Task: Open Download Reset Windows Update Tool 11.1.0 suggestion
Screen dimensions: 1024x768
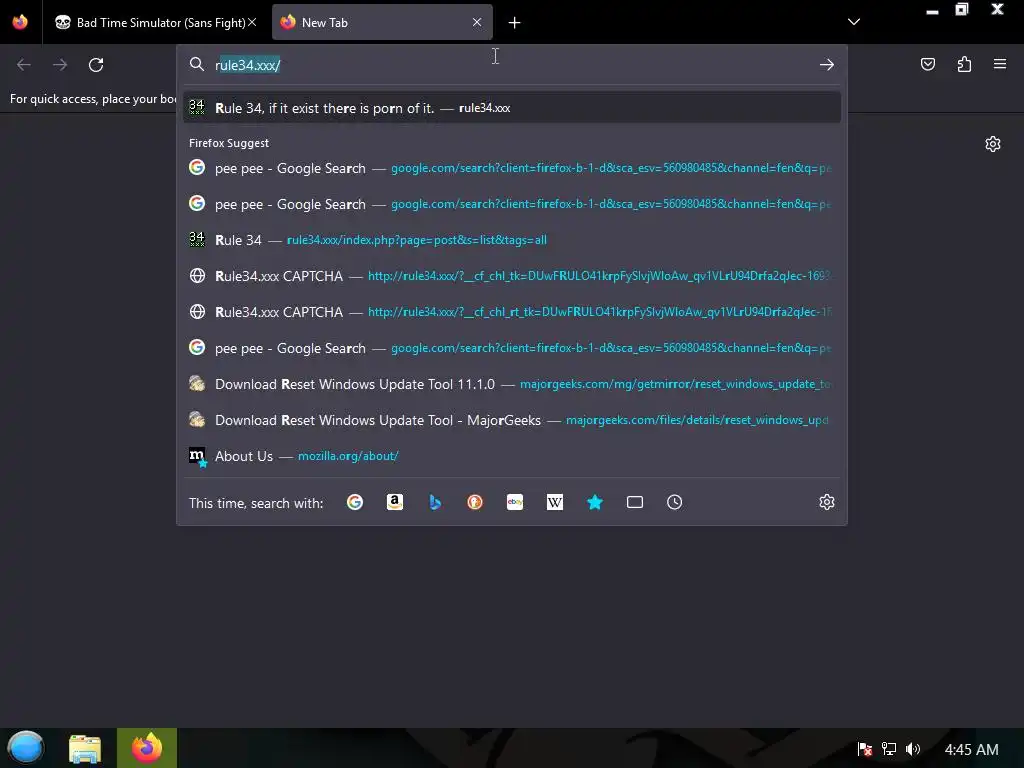Action: click(x=512, y=384)
